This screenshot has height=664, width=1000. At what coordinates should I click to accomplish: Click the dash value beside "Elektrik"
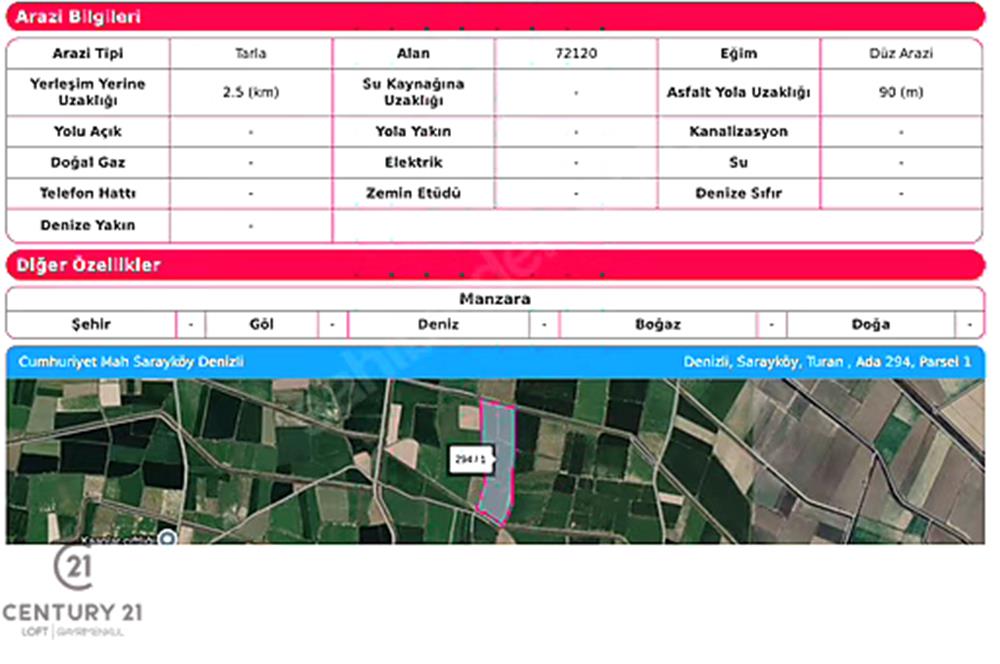click(576, 163)
